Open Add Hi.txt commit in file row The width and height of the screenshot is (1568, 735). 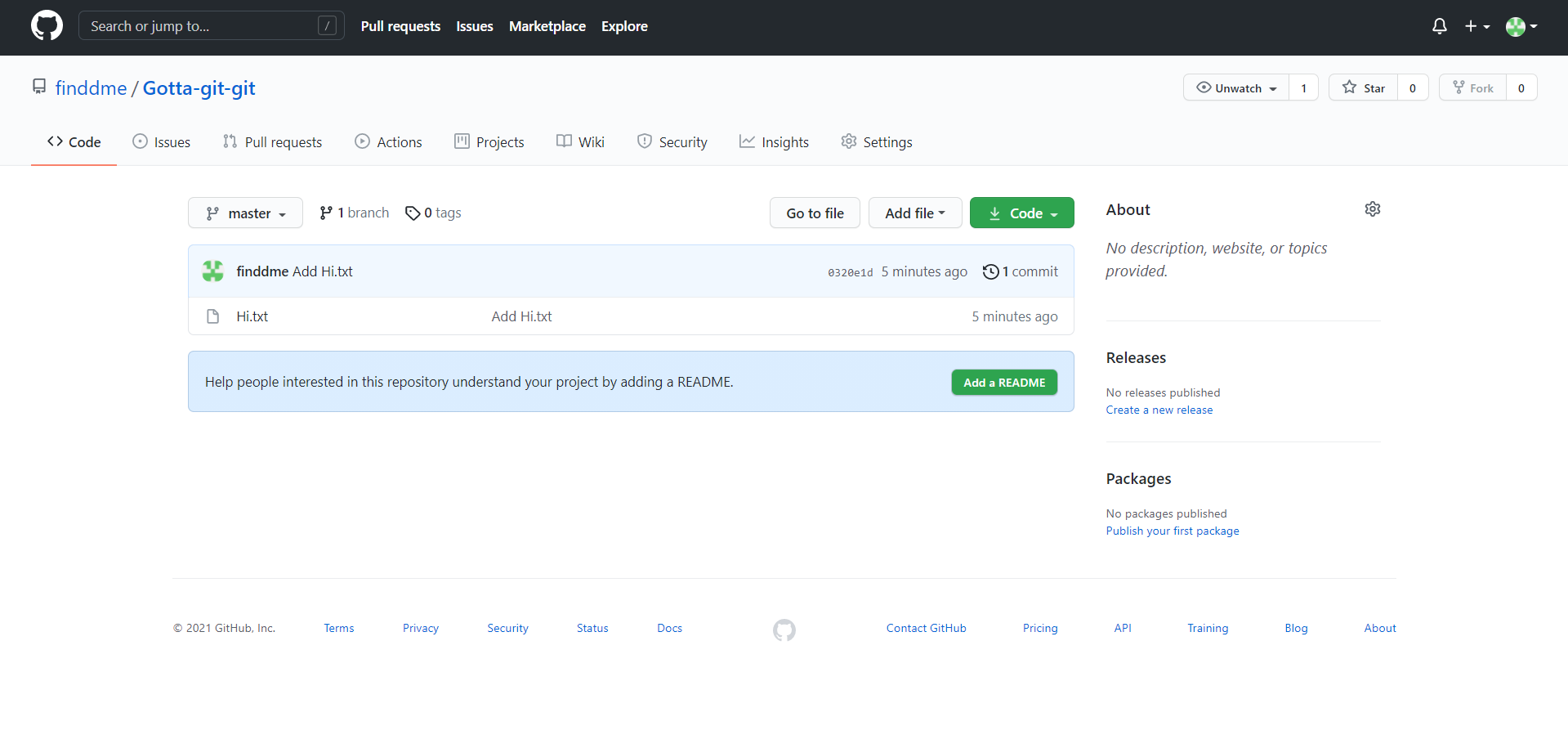pos(521,316)
